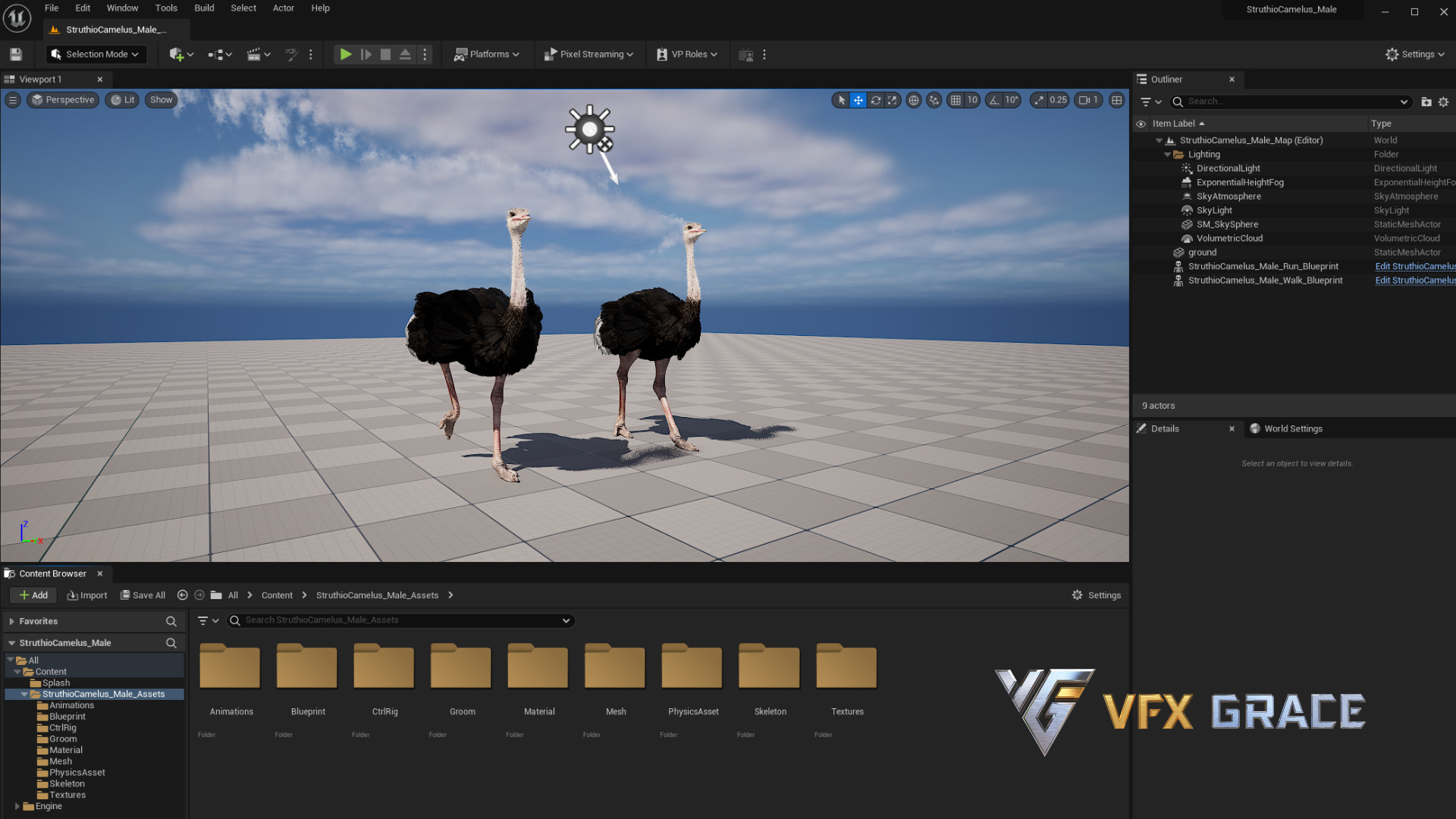Click Outliner add folder icon
This screenshot has height=819, width=1456.
coord(1426,102)
